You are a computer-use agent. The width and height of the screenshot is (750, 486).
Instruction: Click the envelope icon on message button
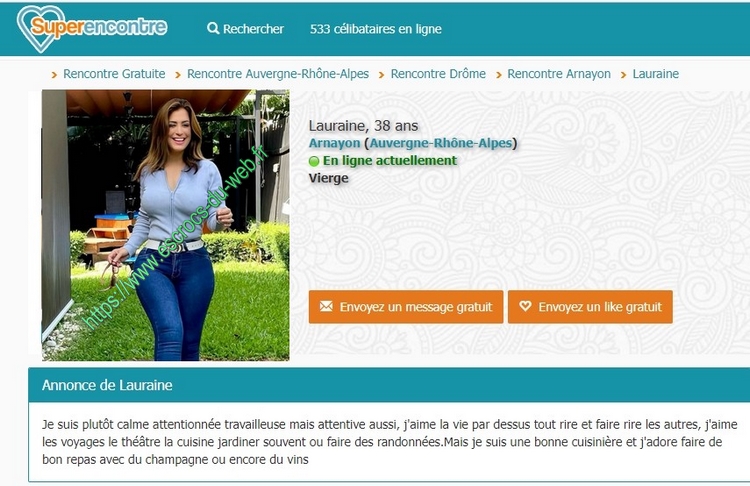tap(326, 306)
